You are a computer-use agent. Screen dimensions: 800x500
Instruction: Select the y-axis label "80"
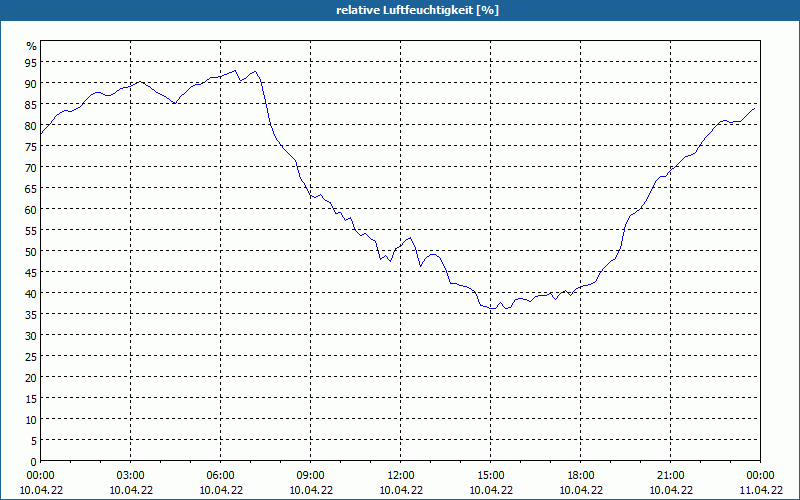(x=32, y=126)
